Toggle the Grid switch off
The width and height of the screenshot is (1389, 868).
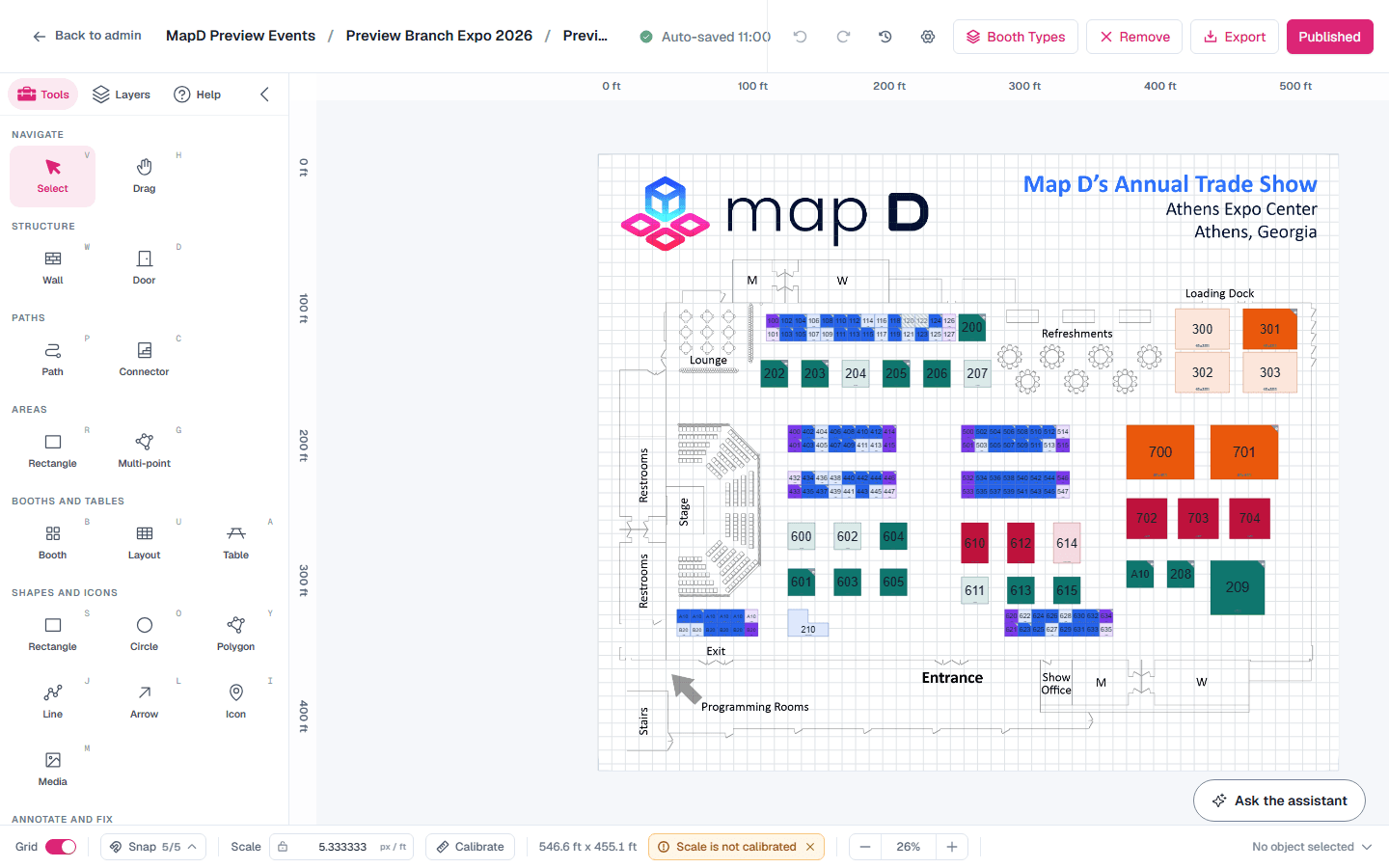(61, 847)
